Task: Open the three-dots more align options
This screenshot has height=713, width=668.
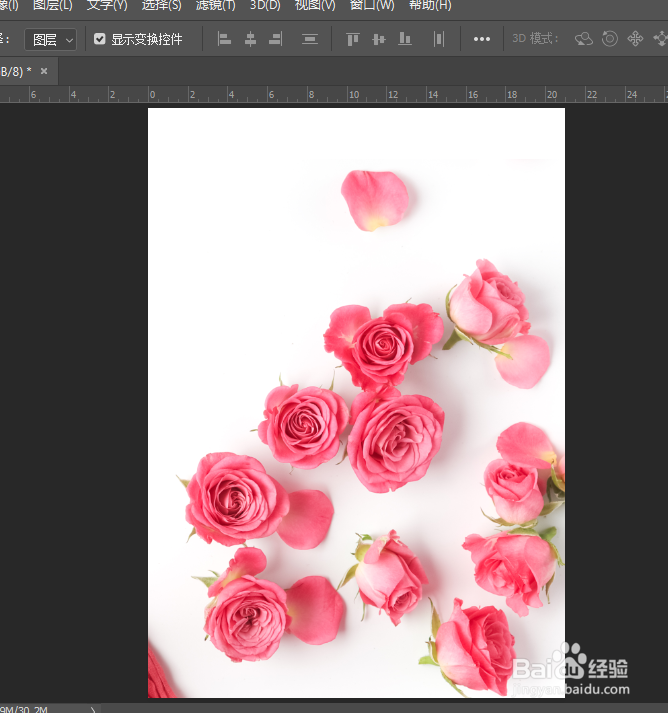Action: pos(482,39)
